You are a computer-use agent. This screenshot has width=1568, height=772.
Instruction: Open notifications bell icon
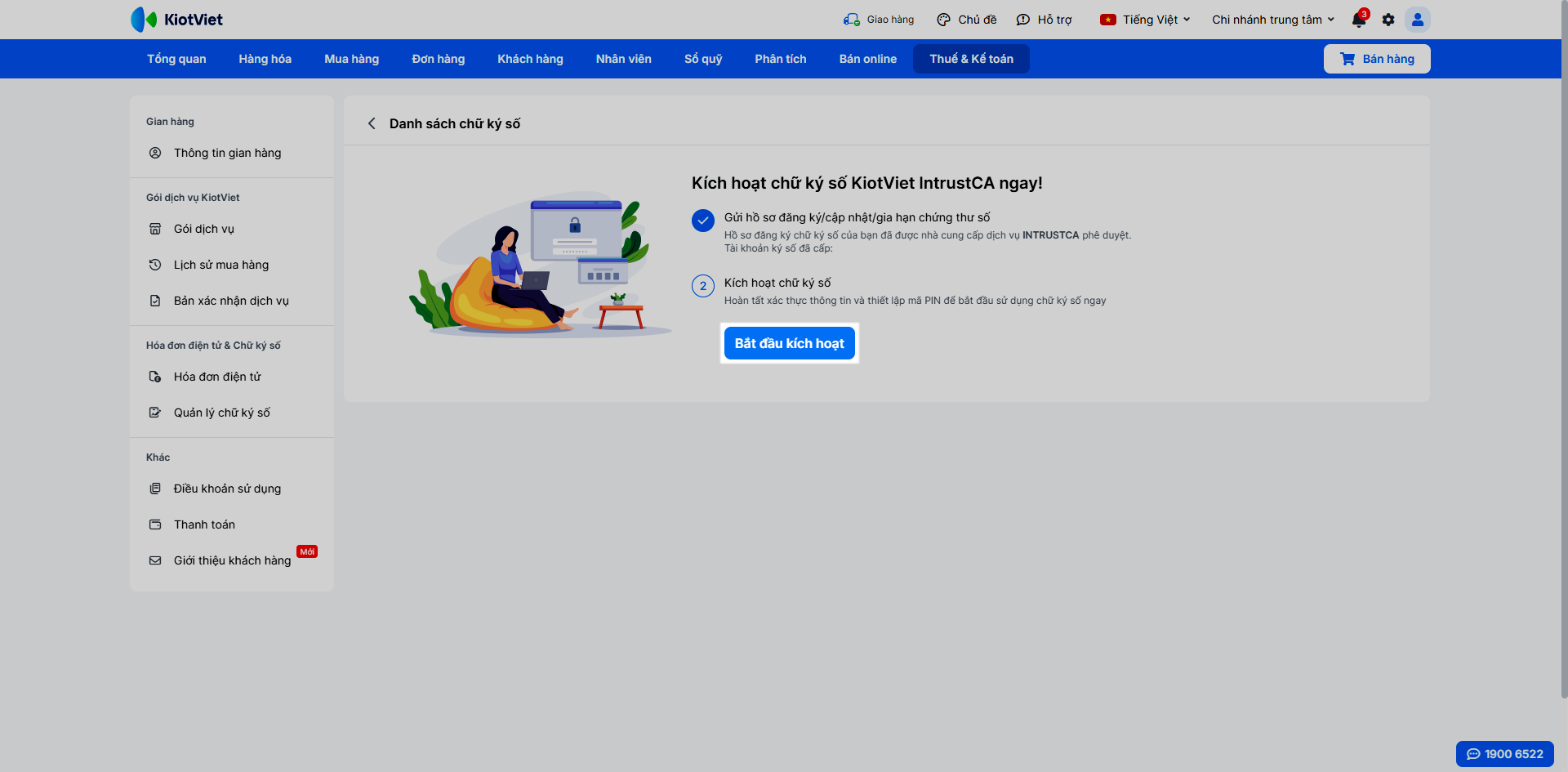(x=1359, y=19)
